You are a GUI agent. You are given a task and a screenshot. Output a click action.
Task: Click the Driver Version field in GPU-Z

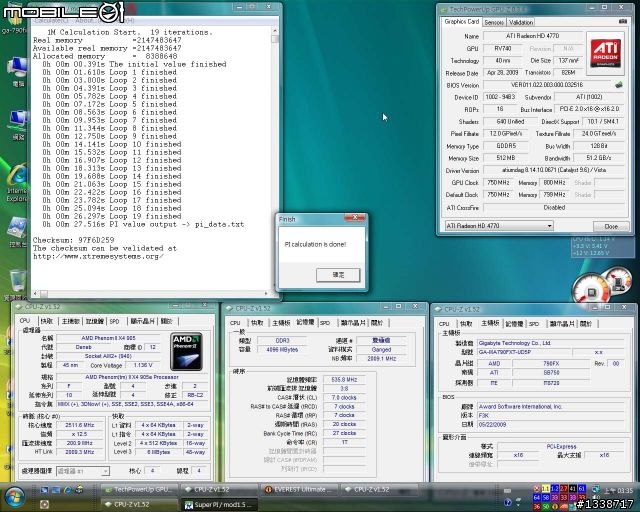[554, 170]
